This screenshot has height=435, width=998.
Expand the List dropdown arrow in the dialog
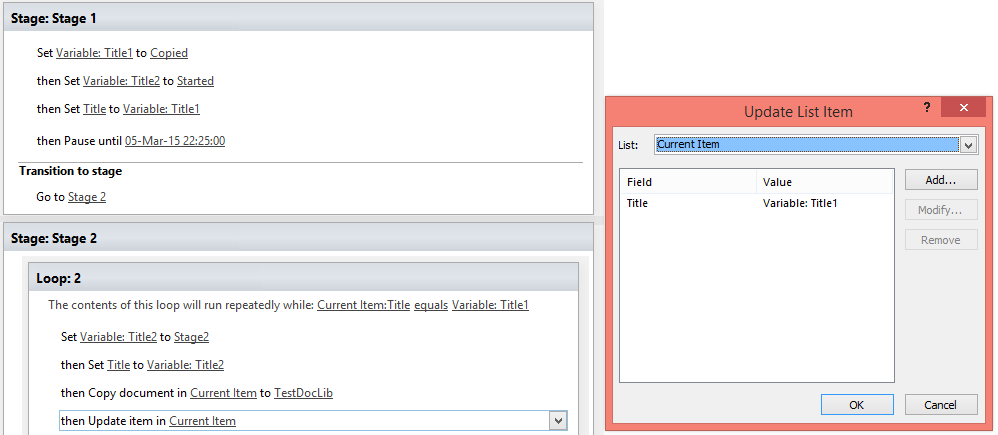tap(968, 145)
